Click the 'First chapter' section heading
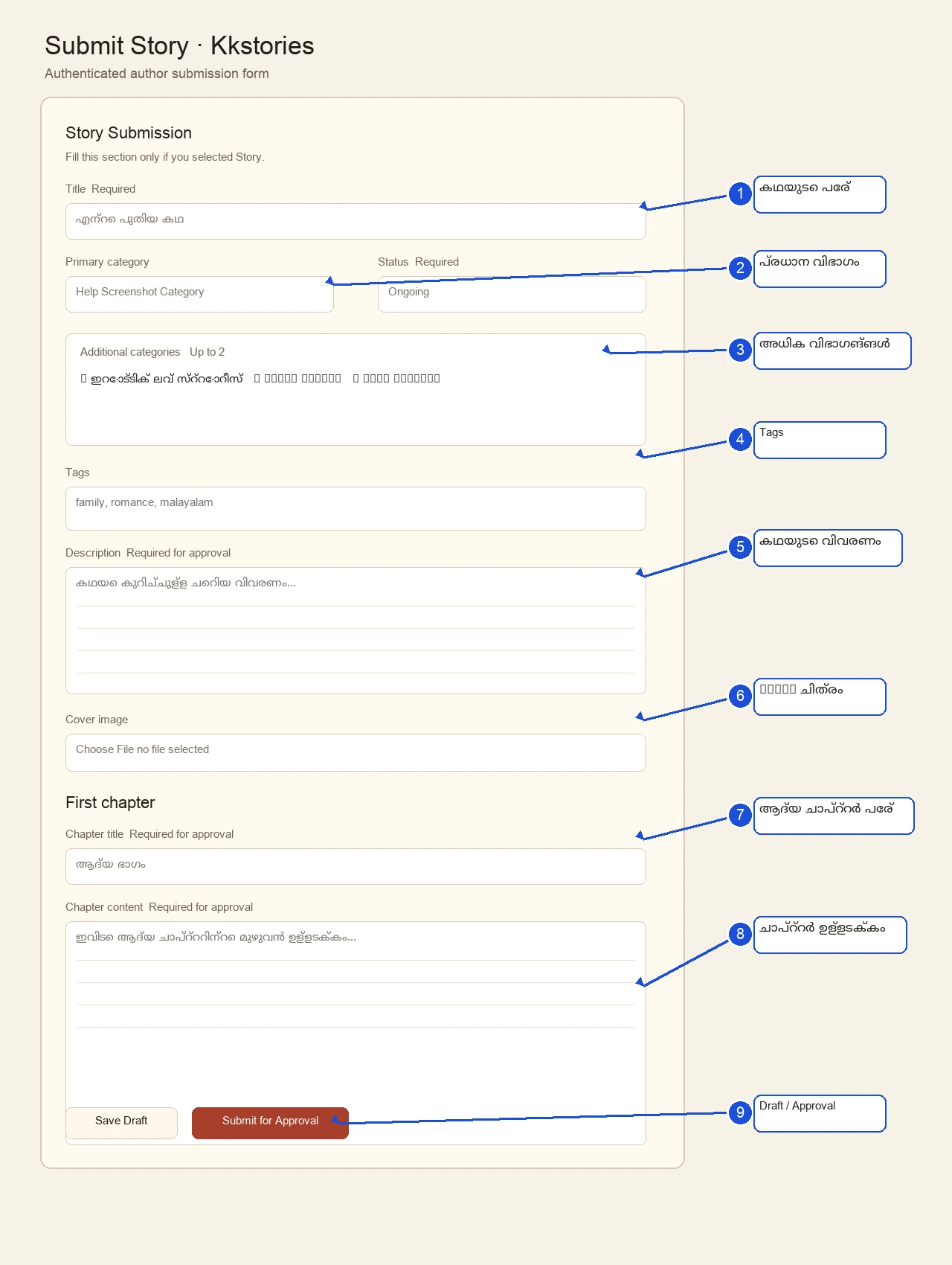952x1265 pixels. click(x=110, y=802)
